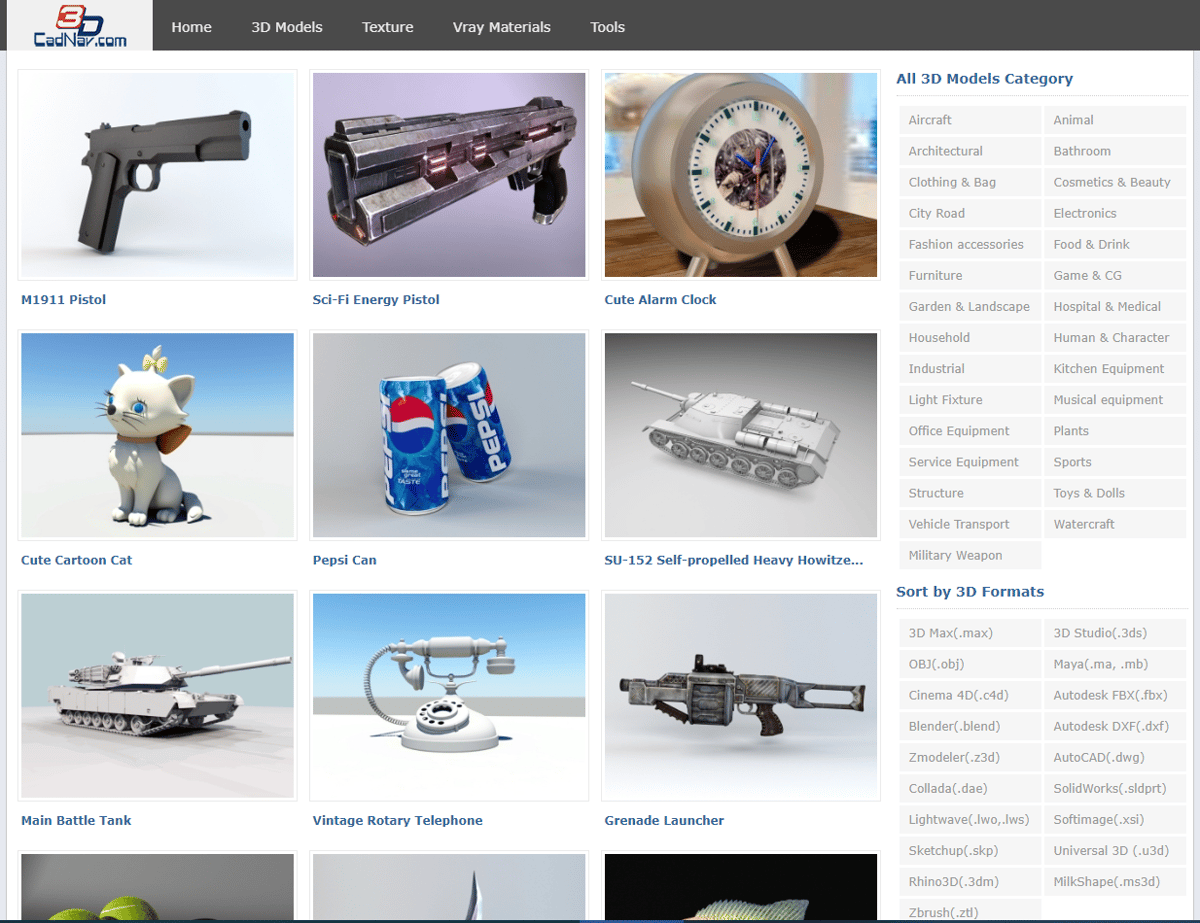Image resolution: width=1200 pixels, height=923 pixels.
Task: Open the Watercraft category
Action: [1115, 524]
